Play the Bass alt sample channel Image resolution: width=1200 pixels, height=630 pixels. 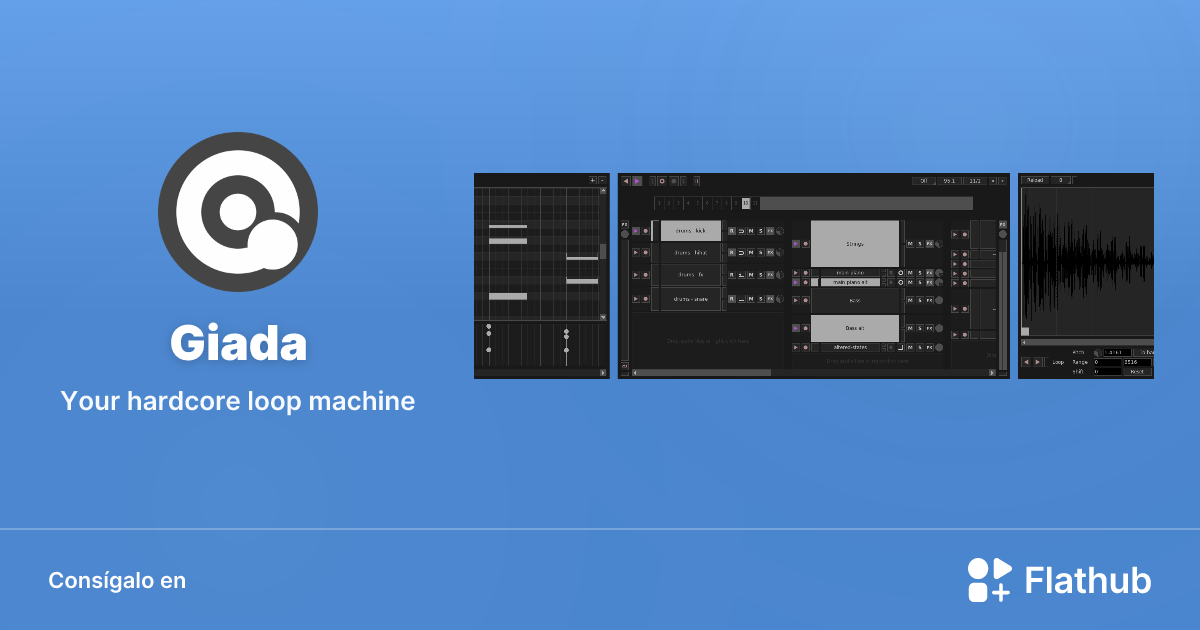point(795,328)
